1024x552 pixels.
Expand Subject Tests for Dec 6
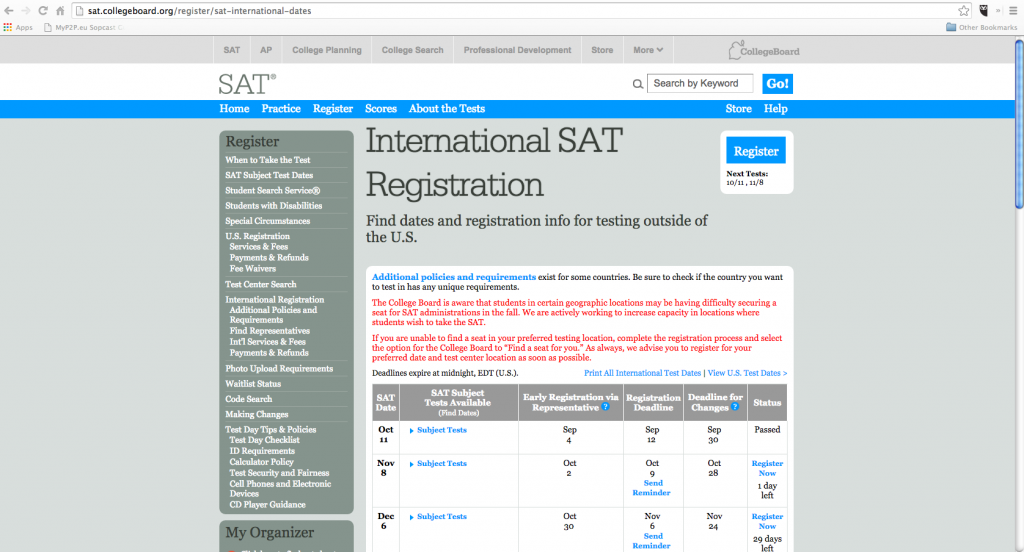tap(438, 516)
